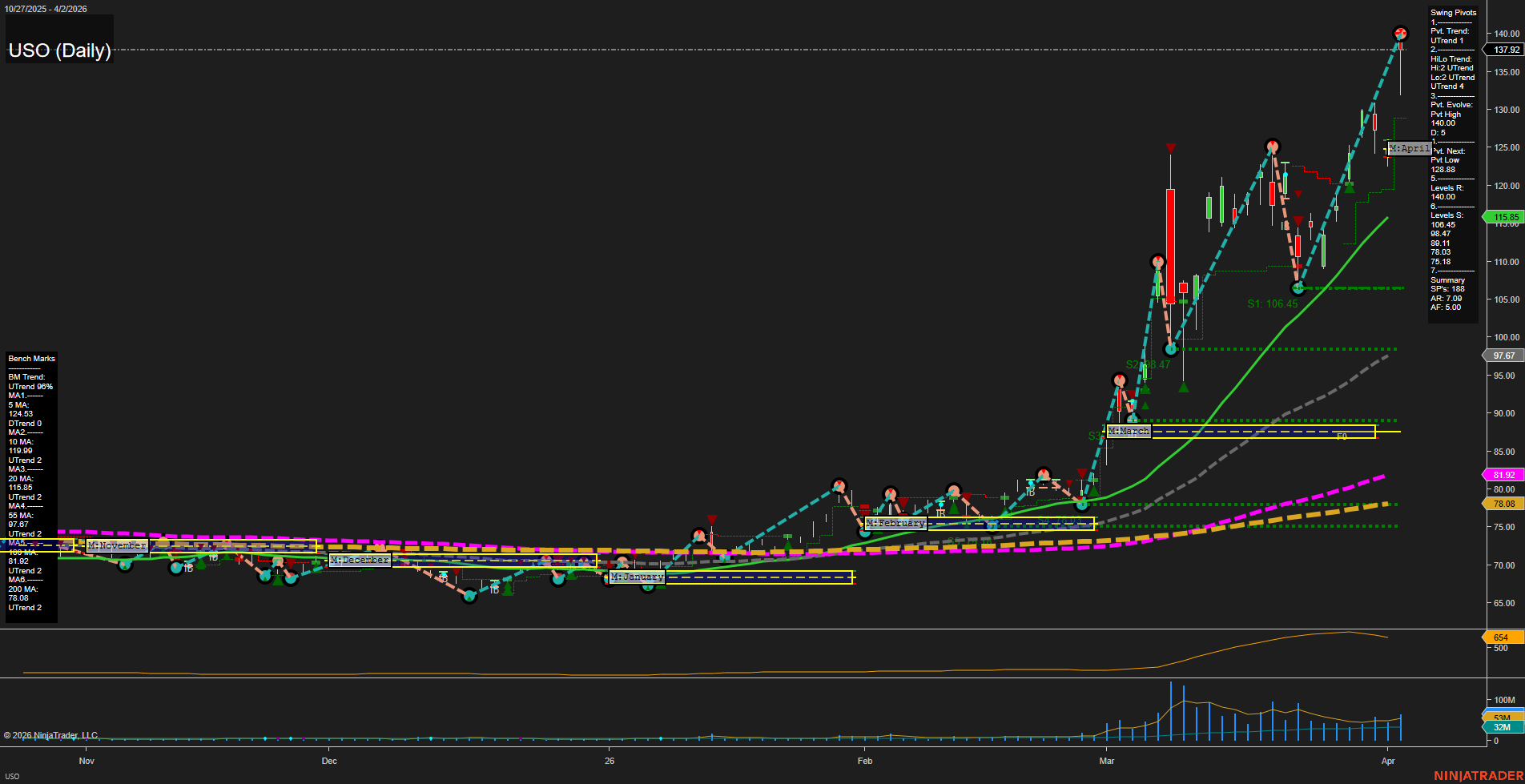Image resolution: width=1525 pixels, height=784 pixels.
Task: Click the USO (Daily) chart title
Action: point(59,50)
